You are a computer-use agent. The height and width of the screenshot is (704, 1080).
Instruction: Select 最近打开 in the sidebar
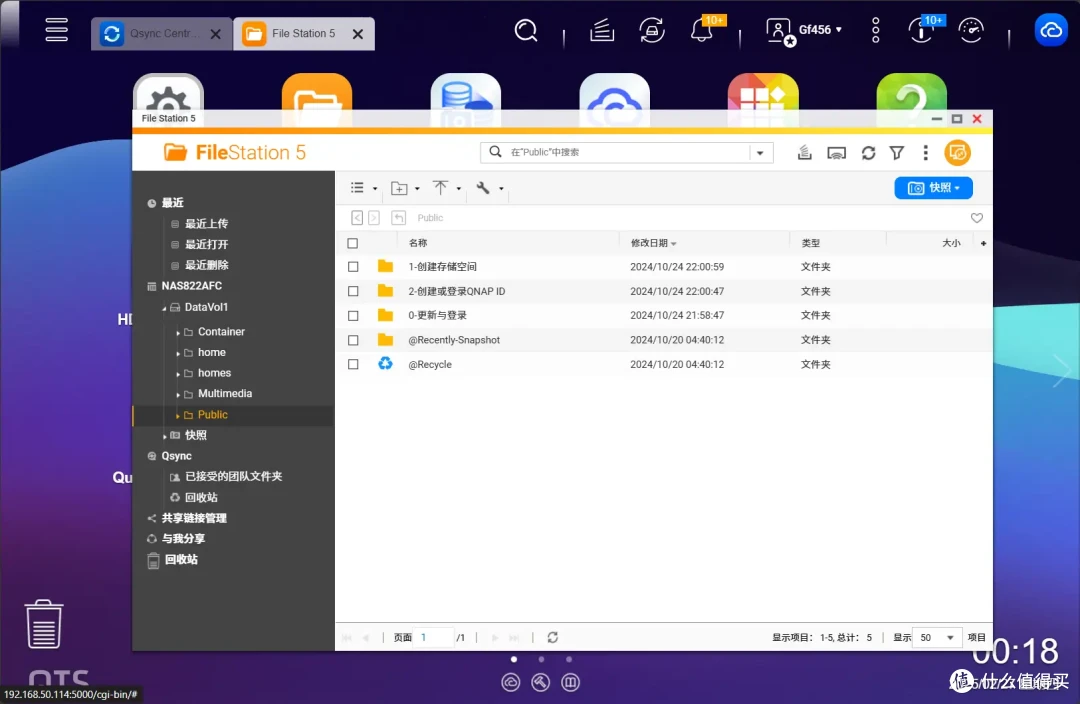pyautogui.click(x=206, y=245)
